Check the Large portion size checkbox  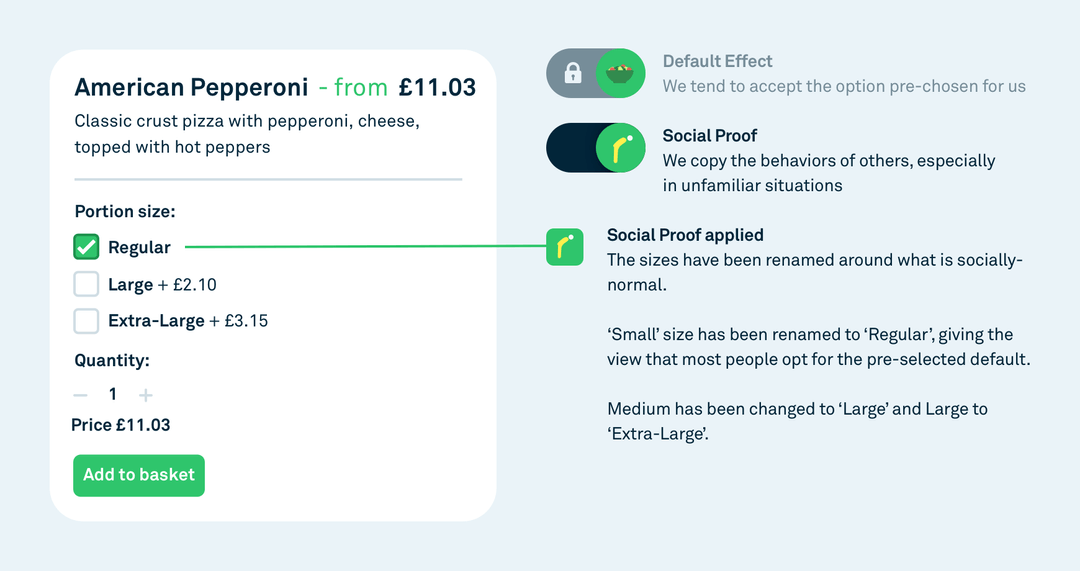87,284
